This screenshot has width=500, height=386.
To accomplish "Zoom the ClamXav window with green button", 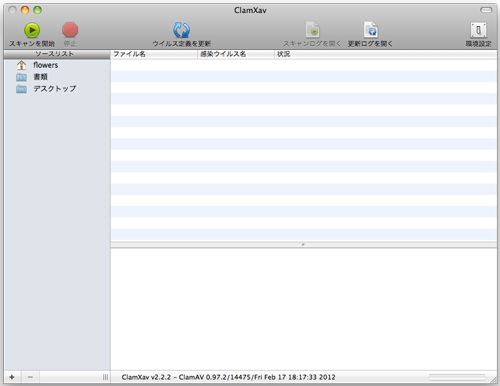I will 37,10.
